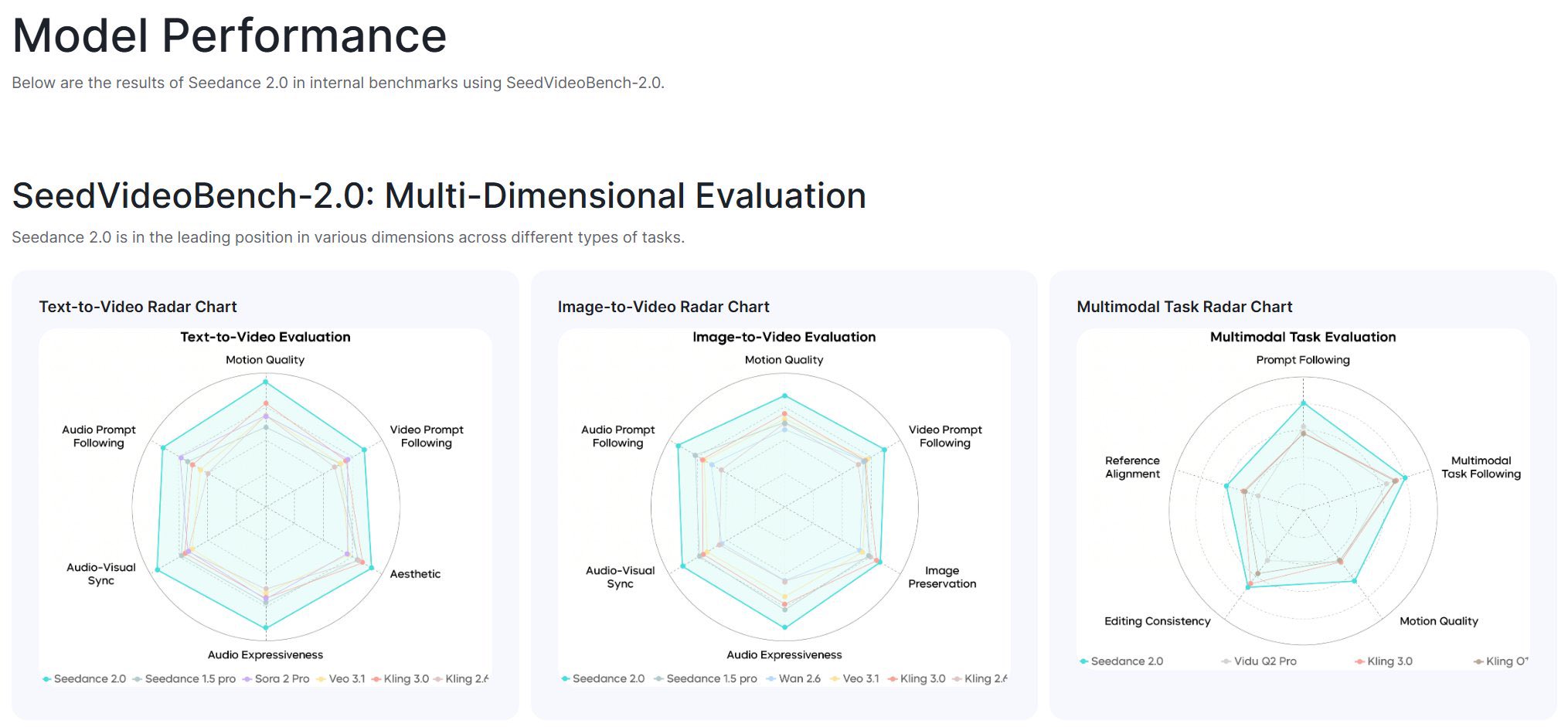Viewport: 1568px width, 727px height.
Task: Click the "Text-to-Video Evaluation" chart title
Action: coord(265,337)
